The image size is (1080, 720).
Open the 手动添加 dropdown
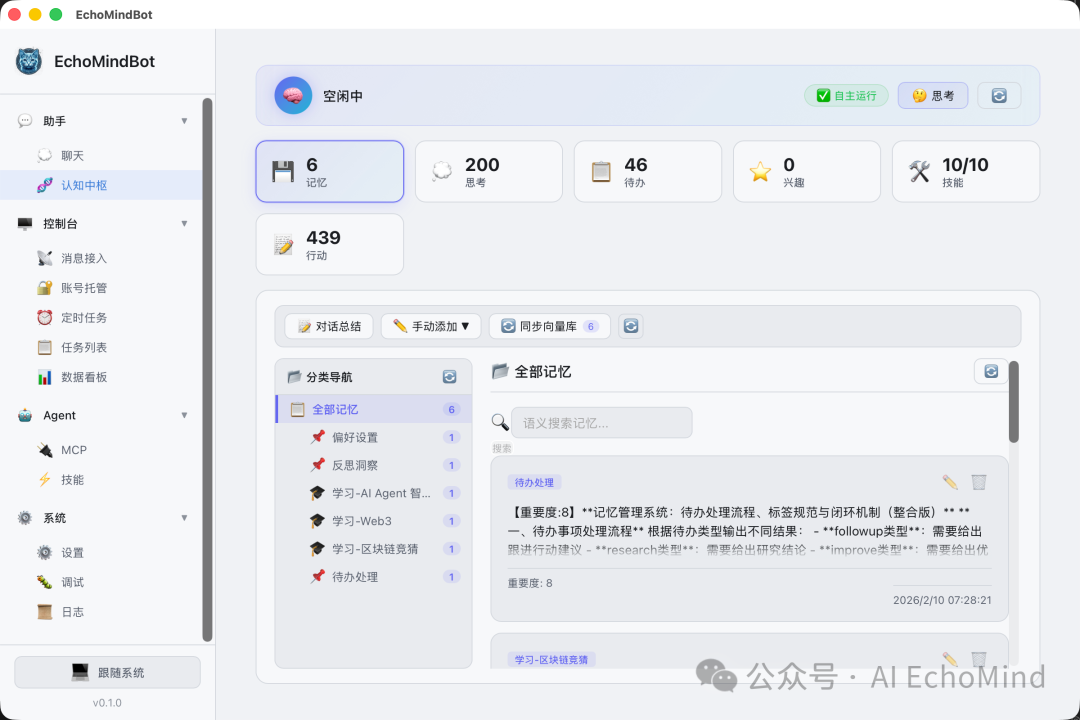click(x=430, y=326)
